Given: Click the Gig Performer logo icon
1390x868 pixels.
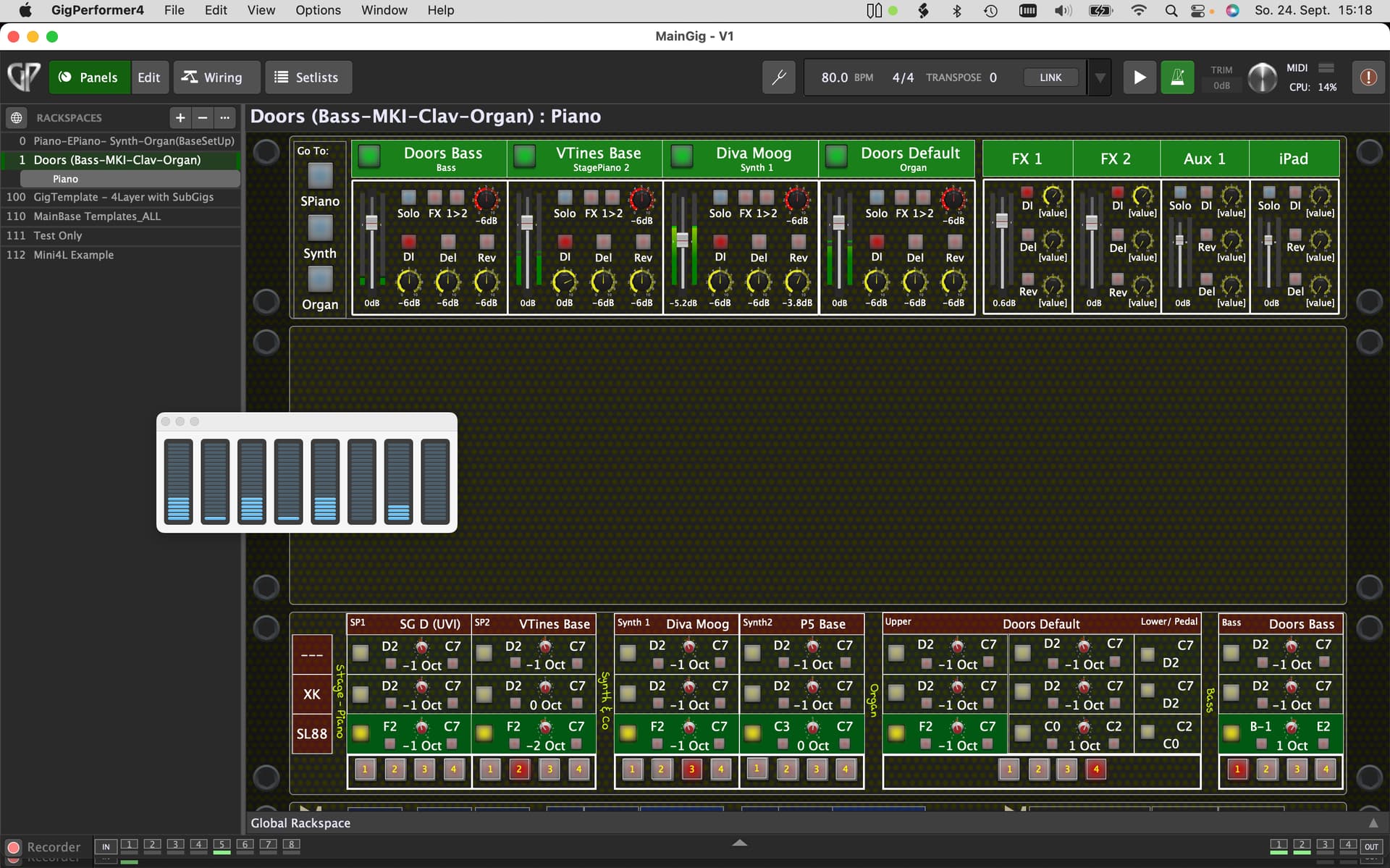Looking at the screenshot, I should (24, 77).
